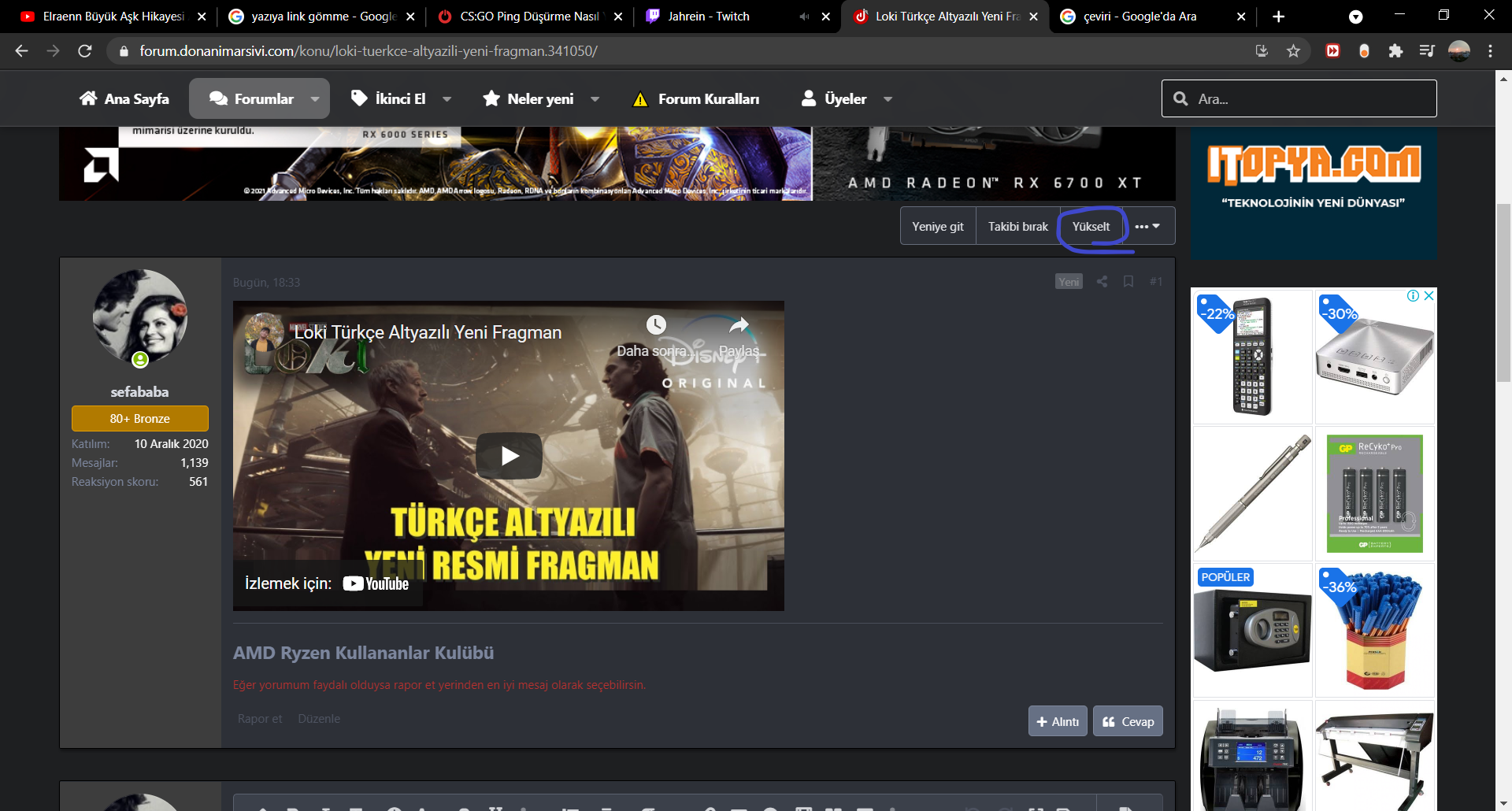Mute the Jahrein Twitch tab
The height and width of the screenshot is (811, 1512).
804,17
